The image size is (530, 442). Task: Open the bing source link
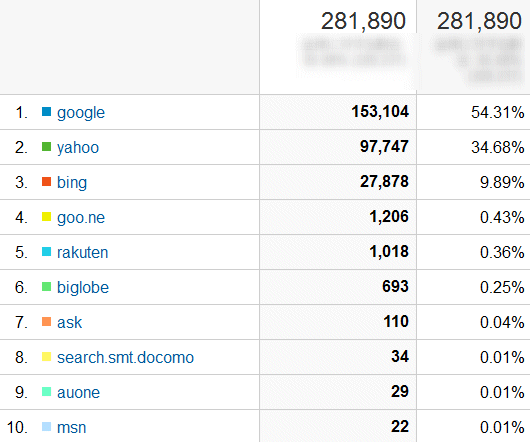coord(72,183)
